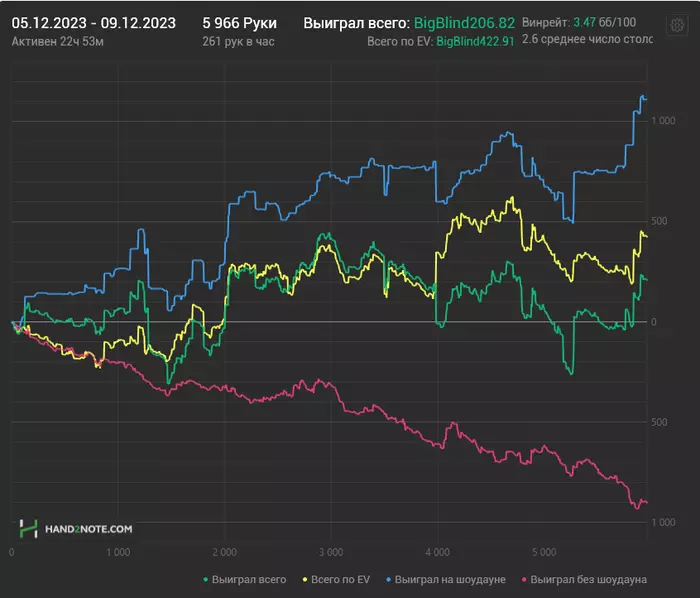The image size is (700, 598).
Task: Click the '5 966 Руки' hands count
Action: [239, 22]
